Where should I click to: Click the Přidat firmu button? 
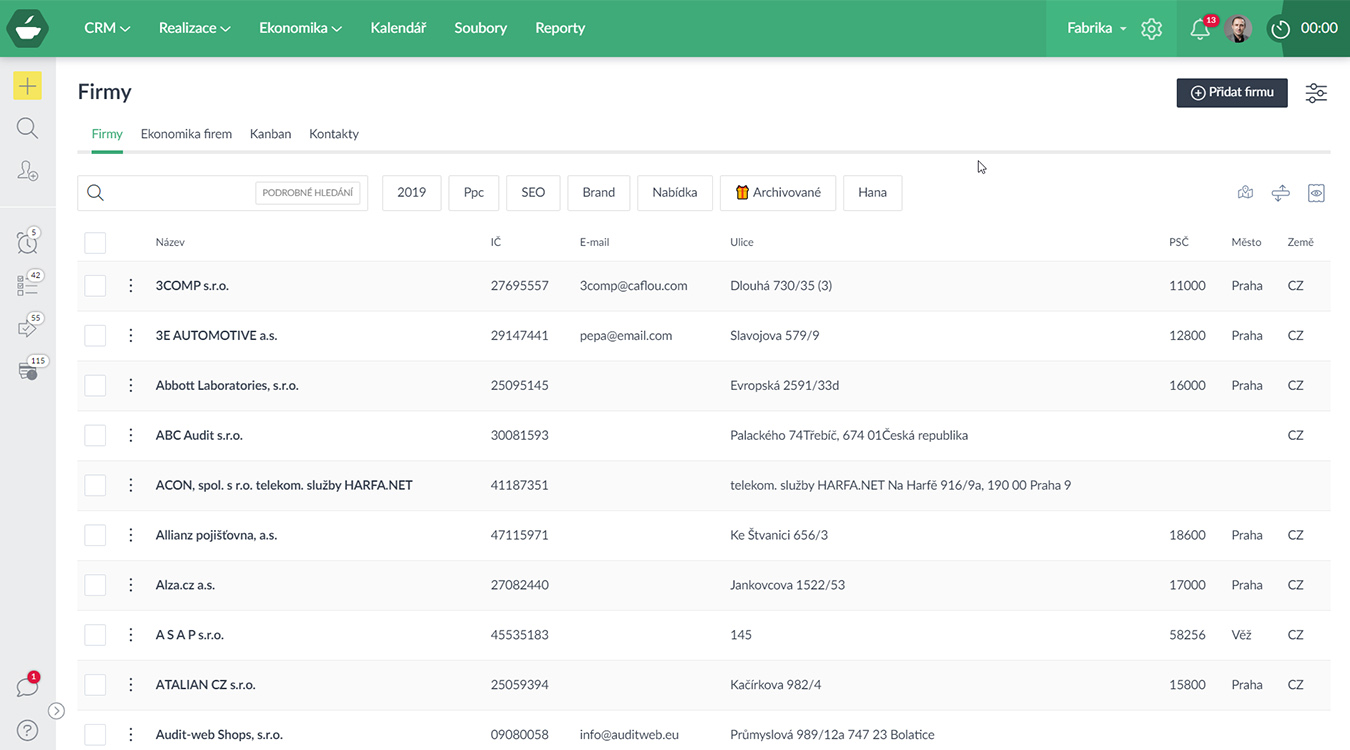point(1232,92)
